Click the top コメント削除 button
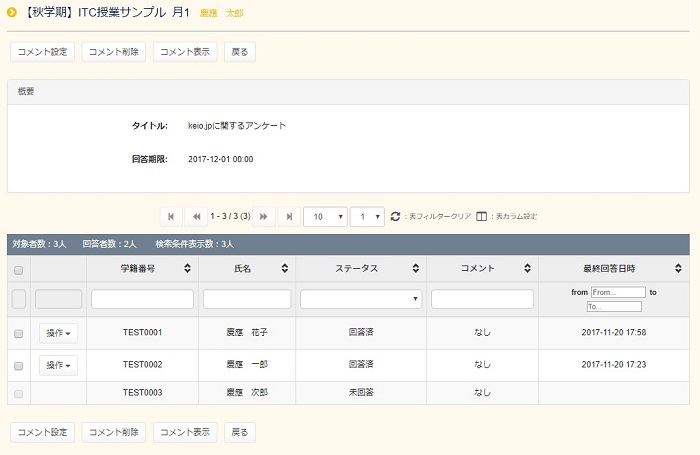This screenshot has width=700, height=455. 114,52
